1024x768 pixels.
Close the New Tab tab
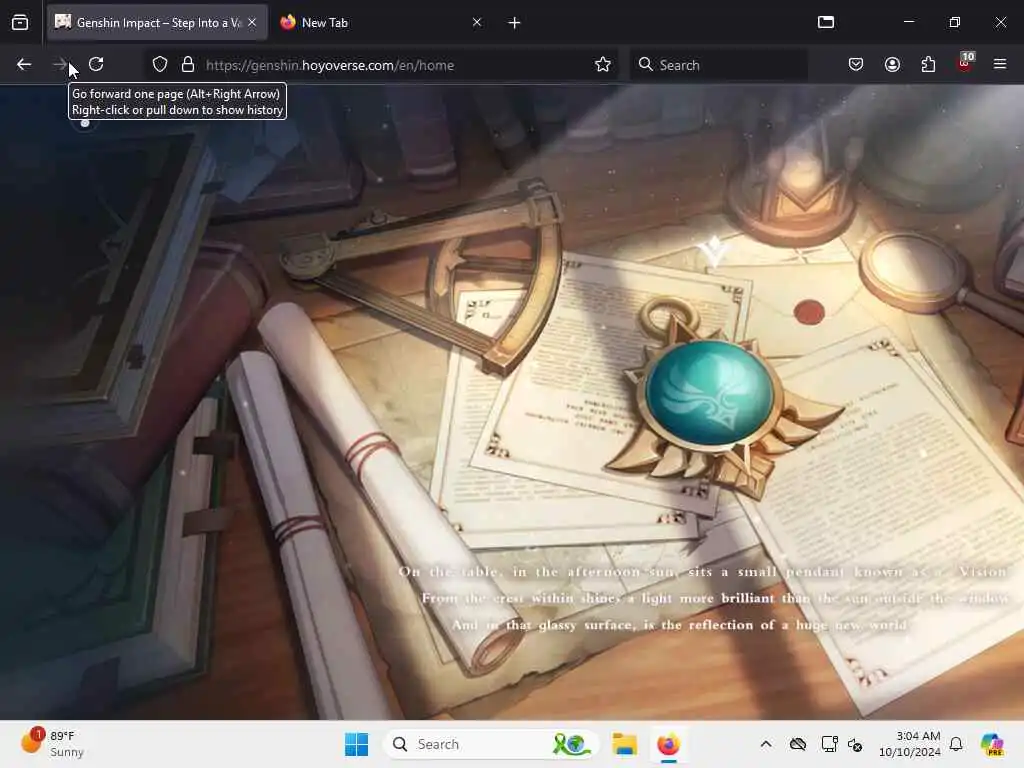click(x=477, y=22)
